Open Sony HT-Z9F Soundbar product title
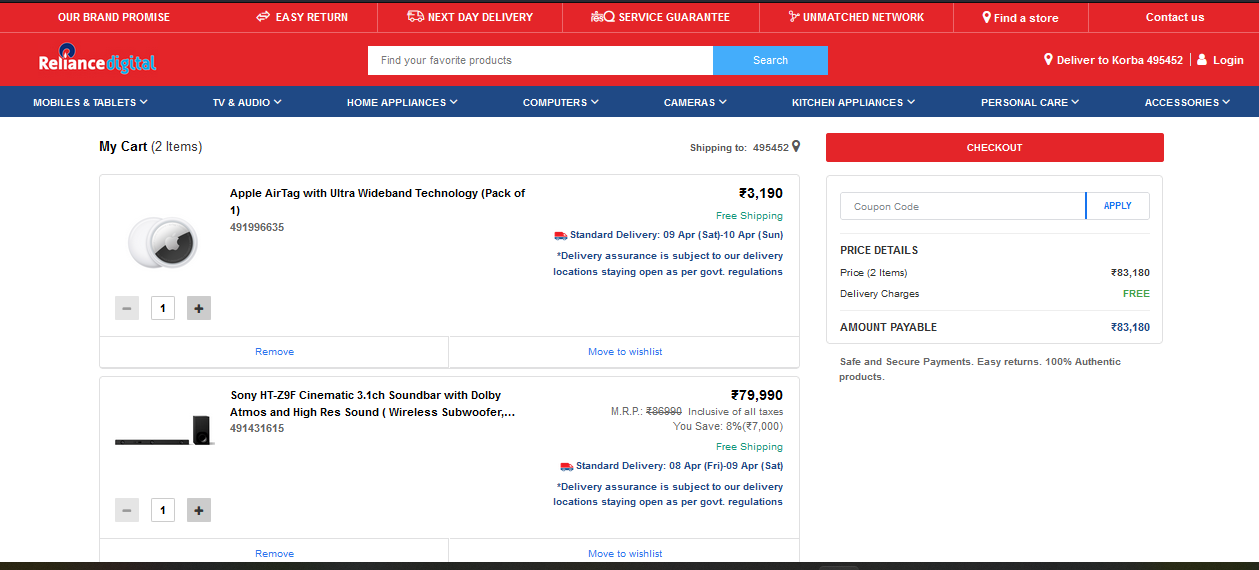This screenshot has height=570, width=1259. [373, 404]
